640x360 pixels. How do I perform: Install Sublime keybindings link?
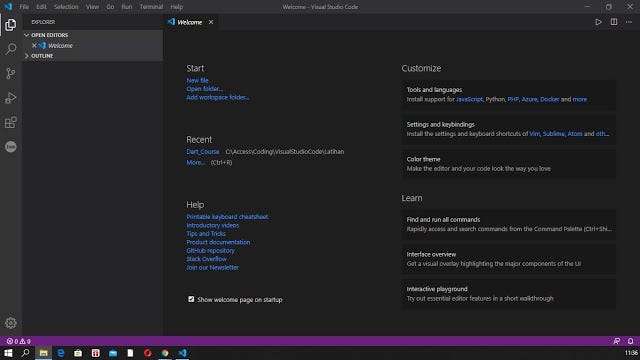[x=553, y=134]
